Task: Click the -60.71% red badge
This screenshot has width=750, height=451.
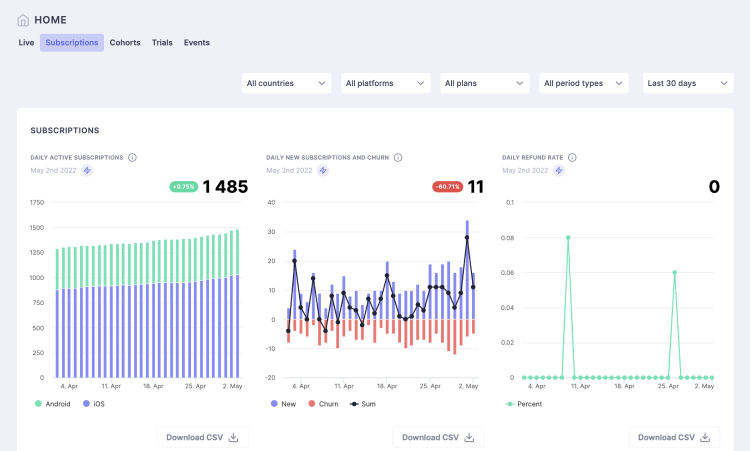Action: tap(447, 187)
